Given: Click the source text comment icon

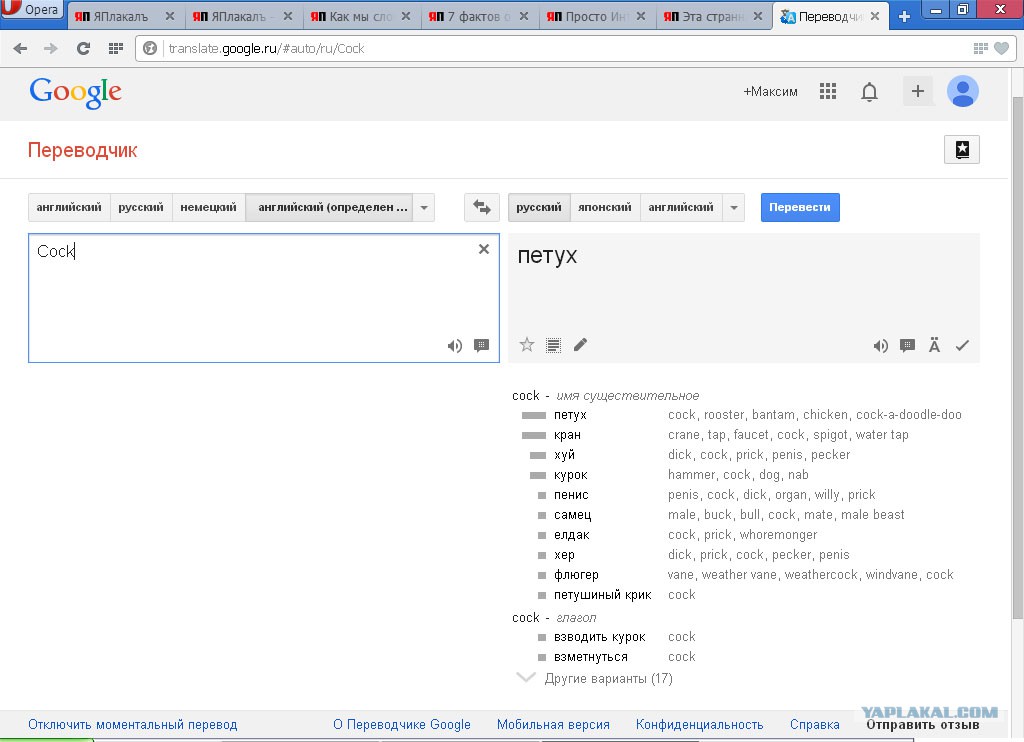Looking at the screenshot, I should (481, 346).
